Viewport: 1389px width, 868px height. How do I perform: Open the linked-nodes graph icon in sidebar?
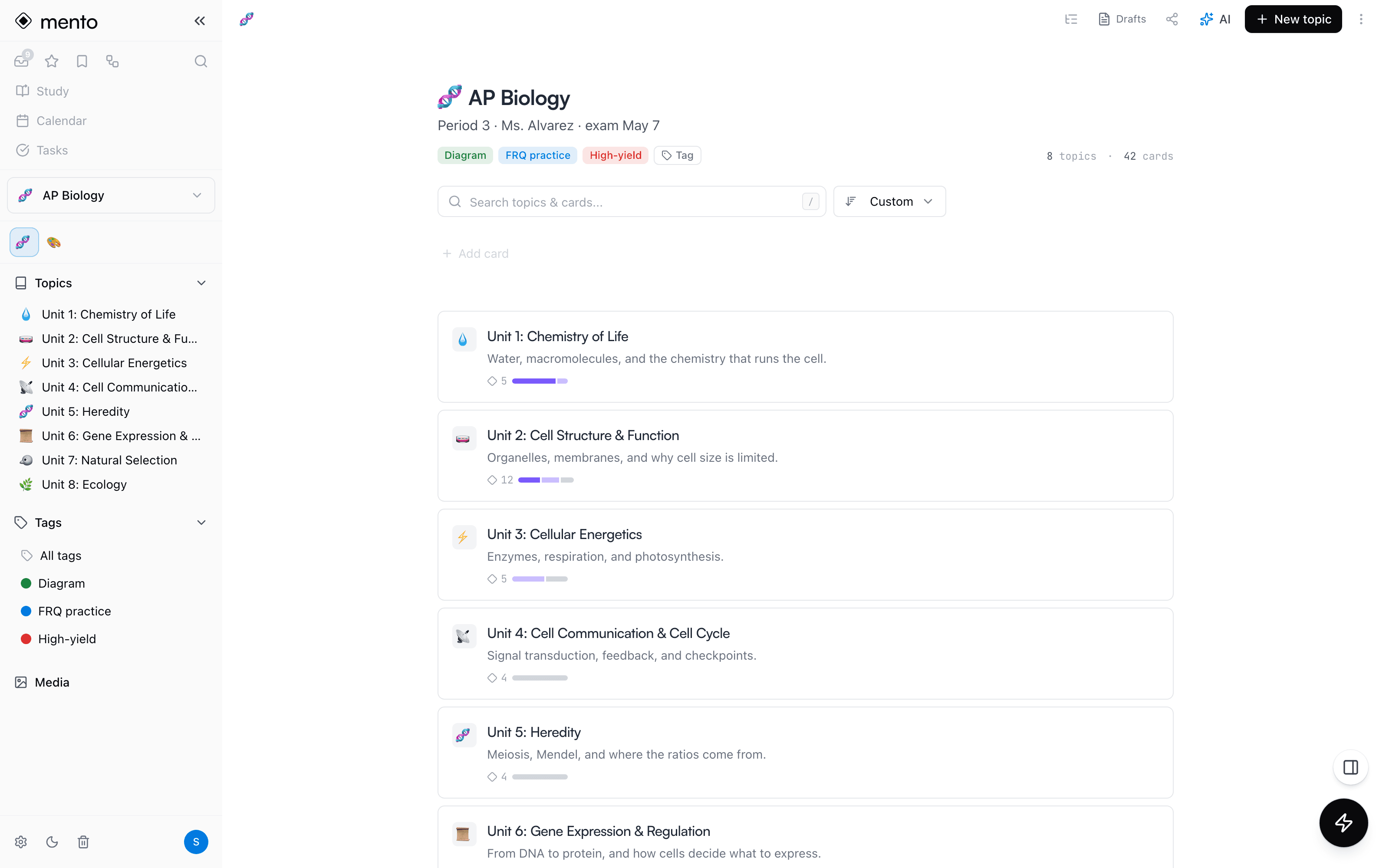pyautogui.click(x=112, y=61)
